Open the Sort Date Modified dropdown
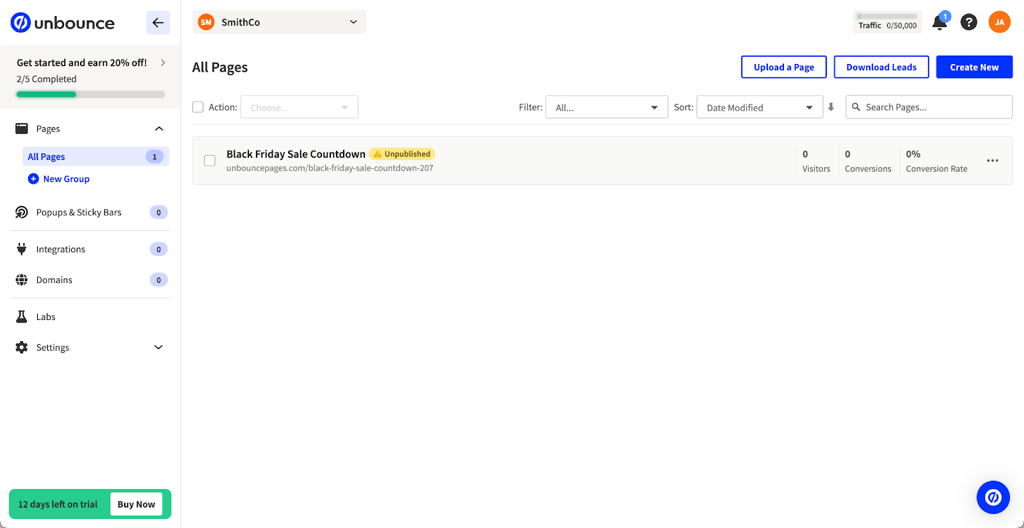 pos(760,107)
